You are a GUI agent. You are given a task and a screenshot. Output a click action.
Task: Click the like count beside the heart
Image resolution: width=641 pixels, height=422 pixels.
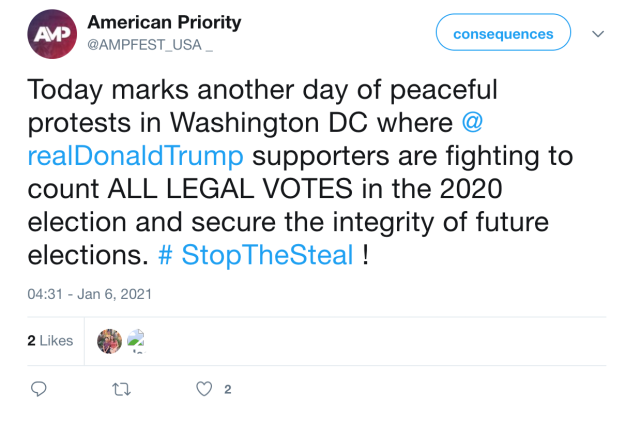228,389
